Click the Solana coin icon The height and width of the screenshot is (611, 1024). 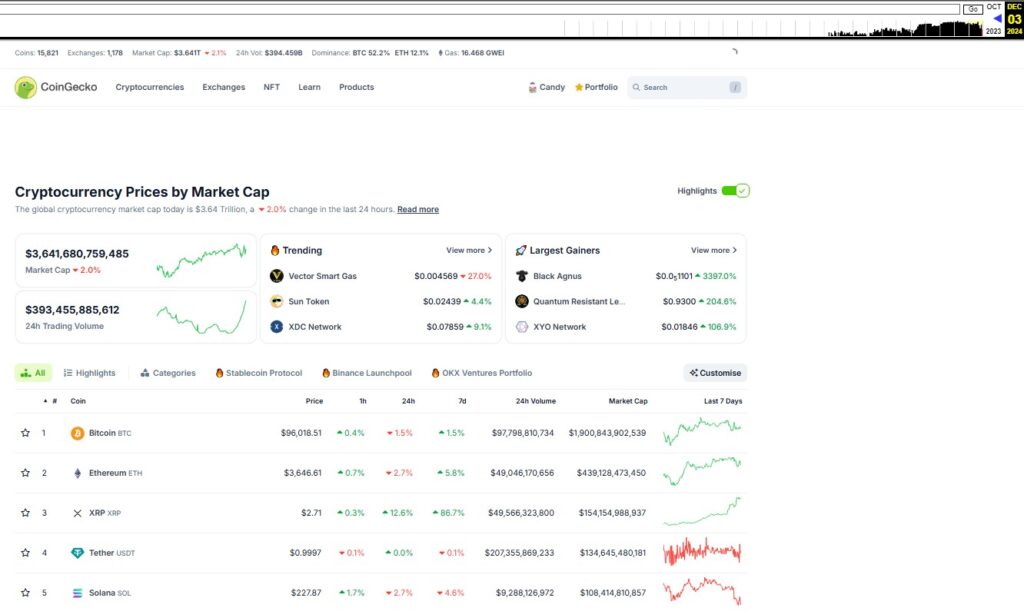click(x=77, y=593)
